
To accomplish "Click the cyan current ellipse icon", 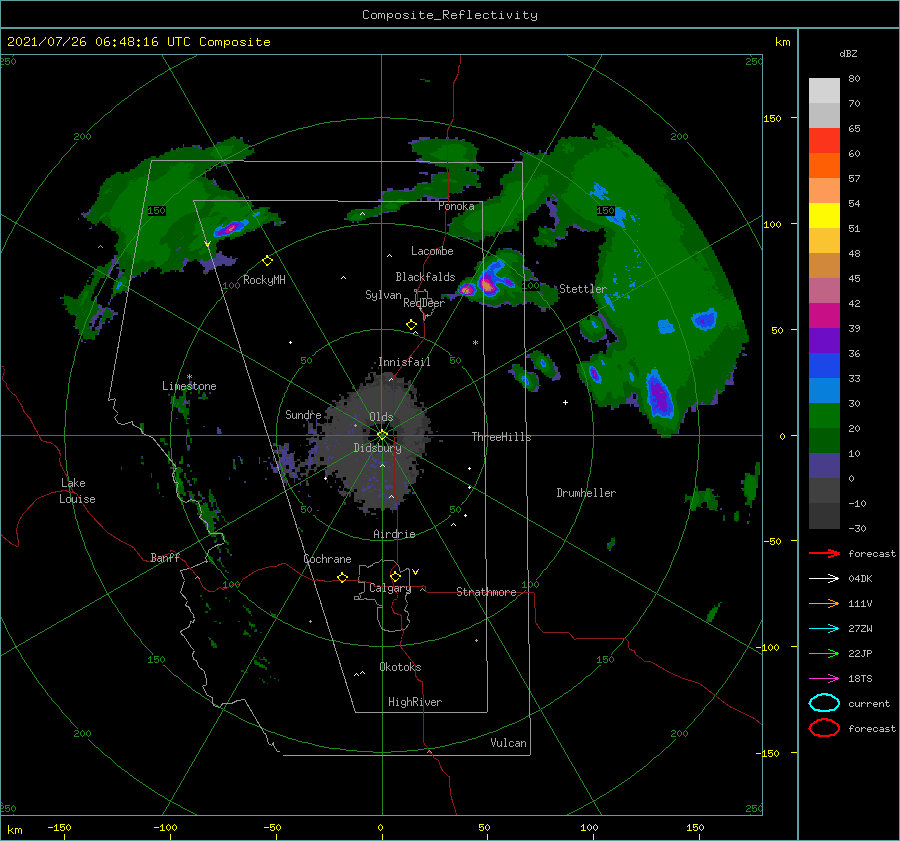I will (824, 703).
